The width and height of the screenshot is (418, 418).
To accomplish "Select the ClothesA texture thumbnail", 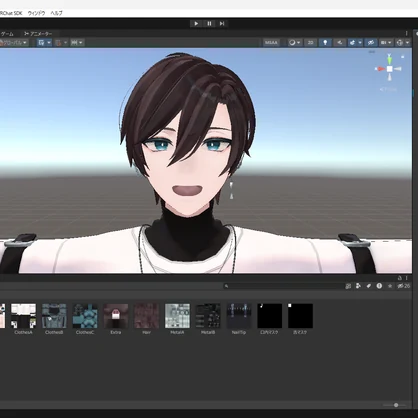I will coord(23,316).
